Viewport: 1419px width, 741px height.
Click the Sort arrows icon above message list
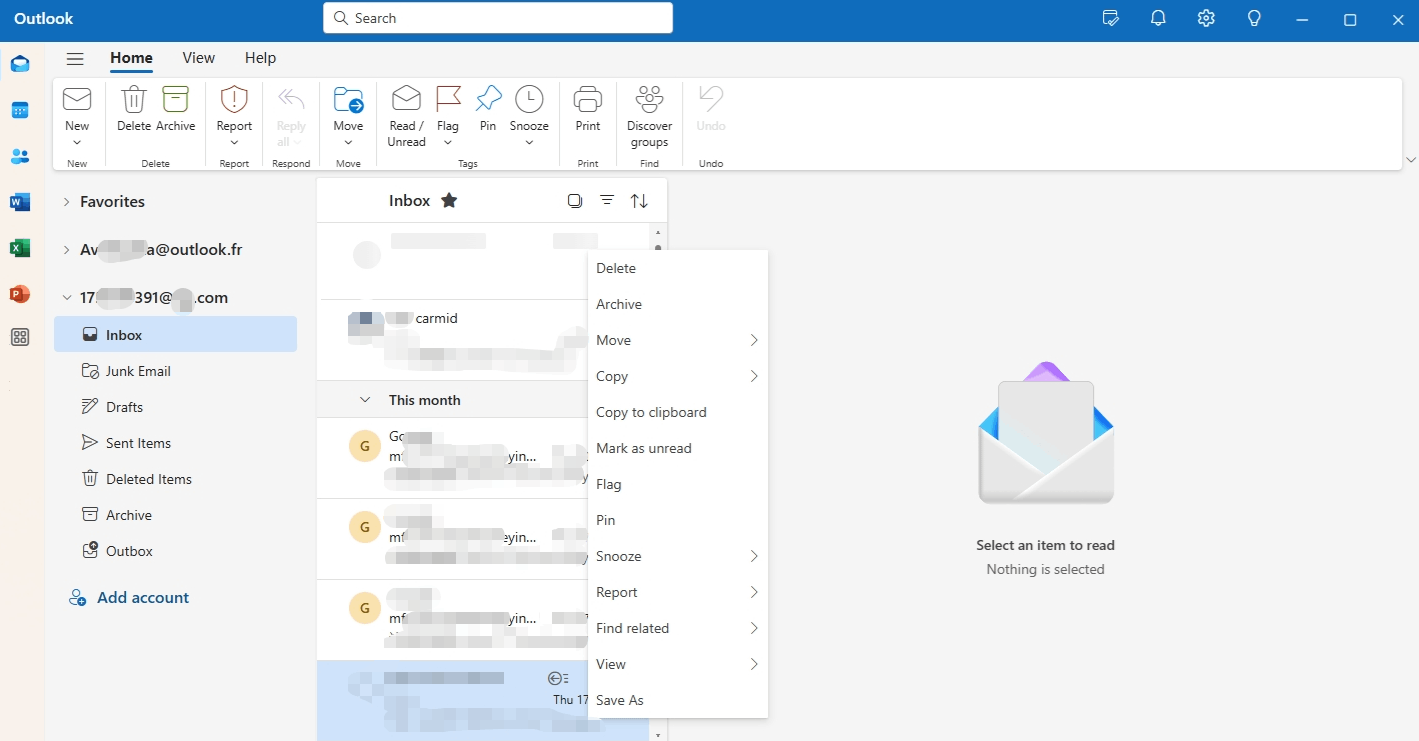coord(639,201)
